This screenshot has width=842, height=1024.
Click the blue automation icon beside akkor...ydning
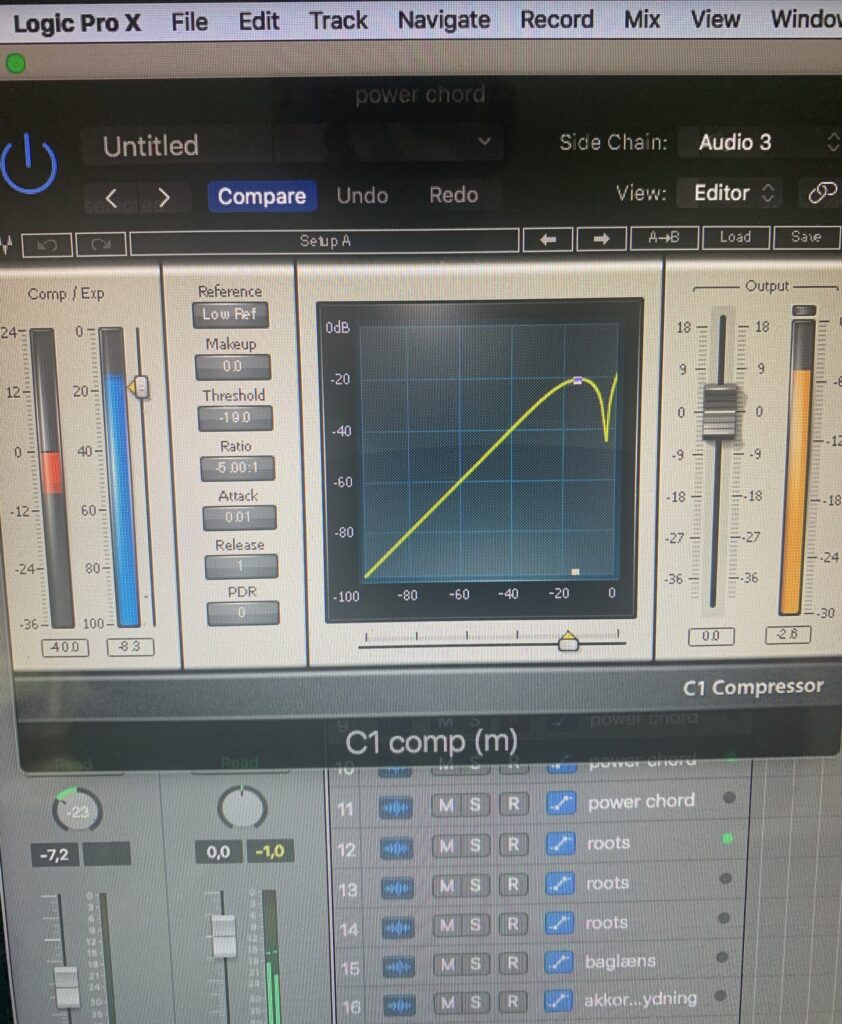559,1000
